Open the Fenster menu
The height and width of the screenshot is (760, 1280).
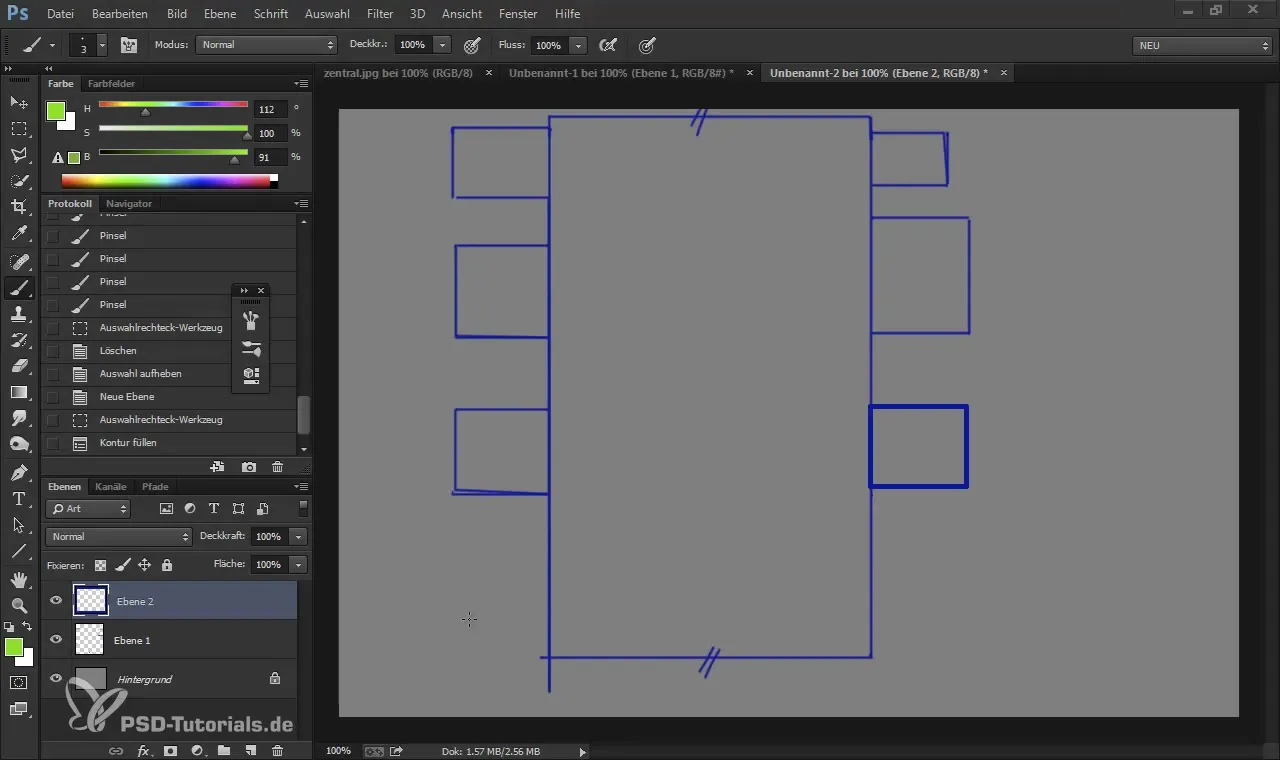coord(517,14)
